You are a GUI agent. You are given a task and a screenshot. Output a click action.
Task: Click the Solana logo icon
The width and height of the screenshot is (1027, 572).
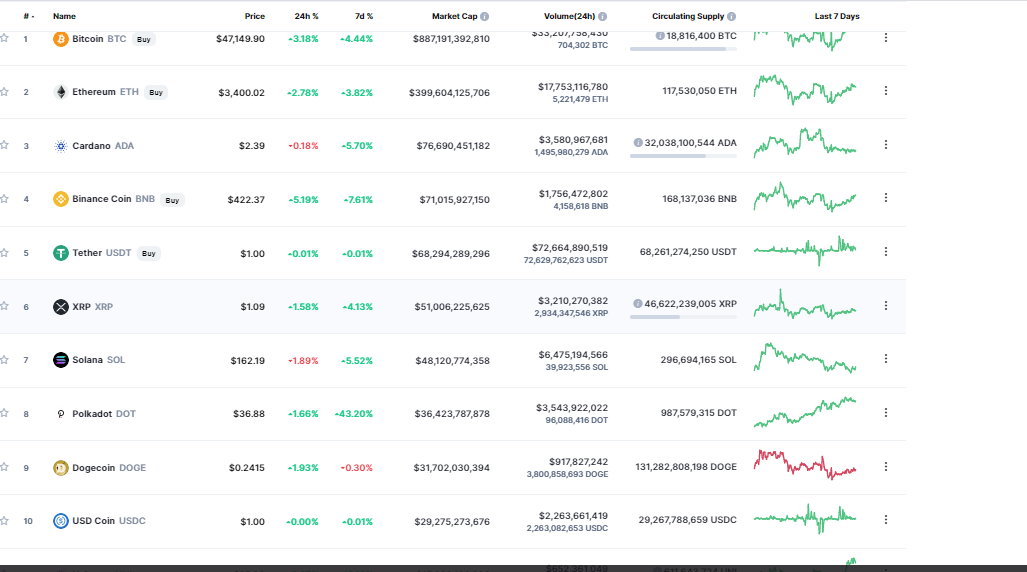60,360
